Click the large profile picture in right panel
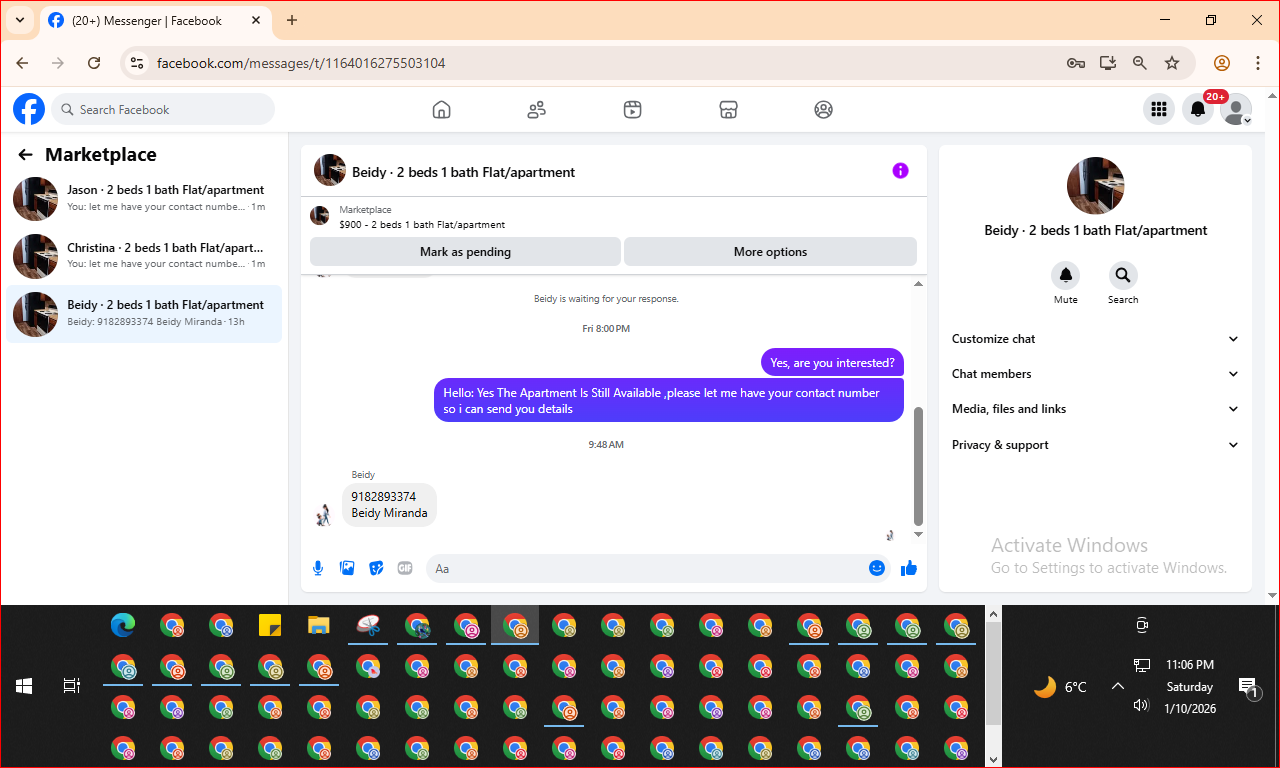The height and width of the screenshot is (768, 1280). [x=1096, y=186]
